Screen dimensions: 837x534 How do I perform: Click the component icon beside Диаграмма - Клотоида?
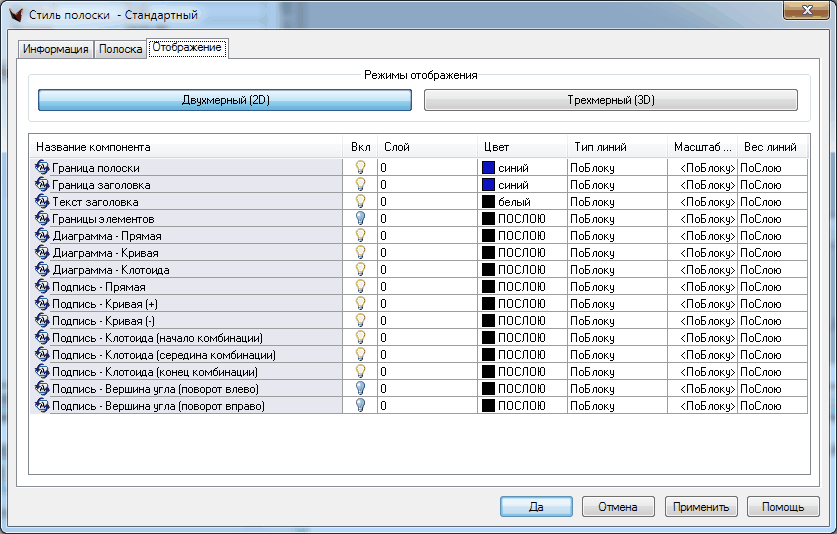tap(42, 270)
